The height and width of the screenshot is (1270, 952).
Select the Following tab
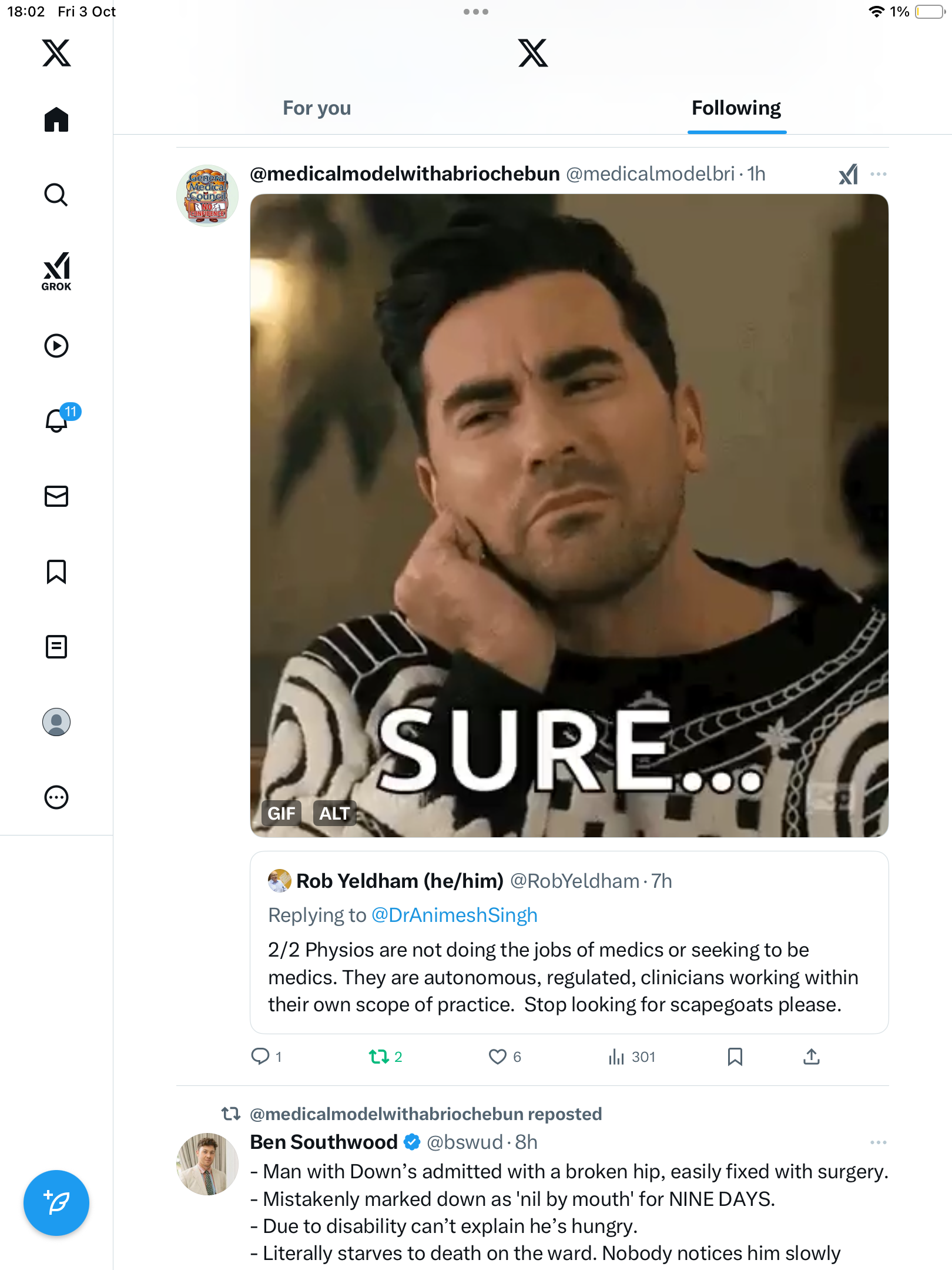(x=736, y=108)
